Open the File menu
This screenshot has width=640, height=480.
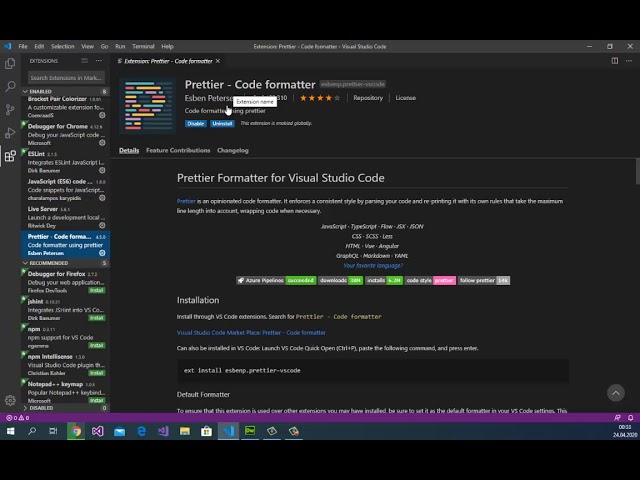[x=23, y=47]
